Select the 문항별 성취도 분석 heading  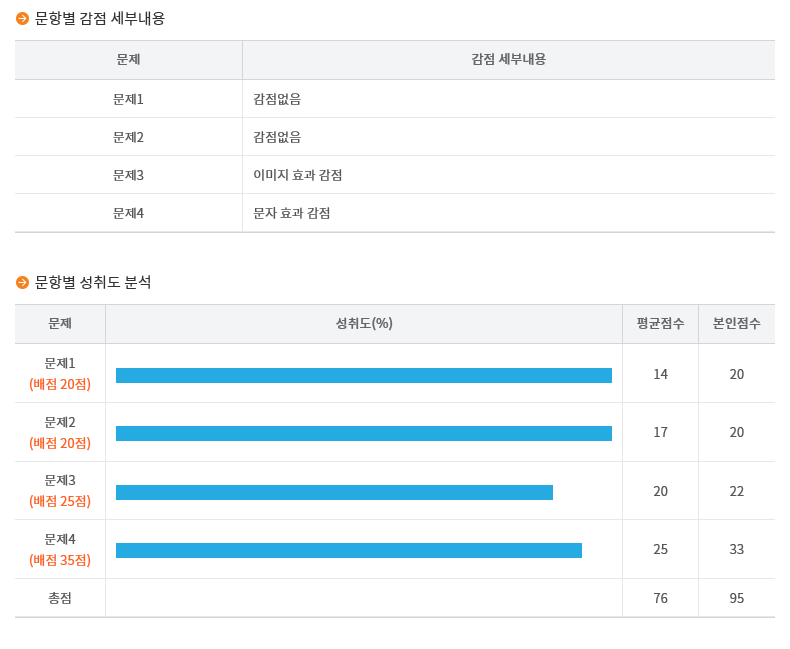[x=93, y=282]
